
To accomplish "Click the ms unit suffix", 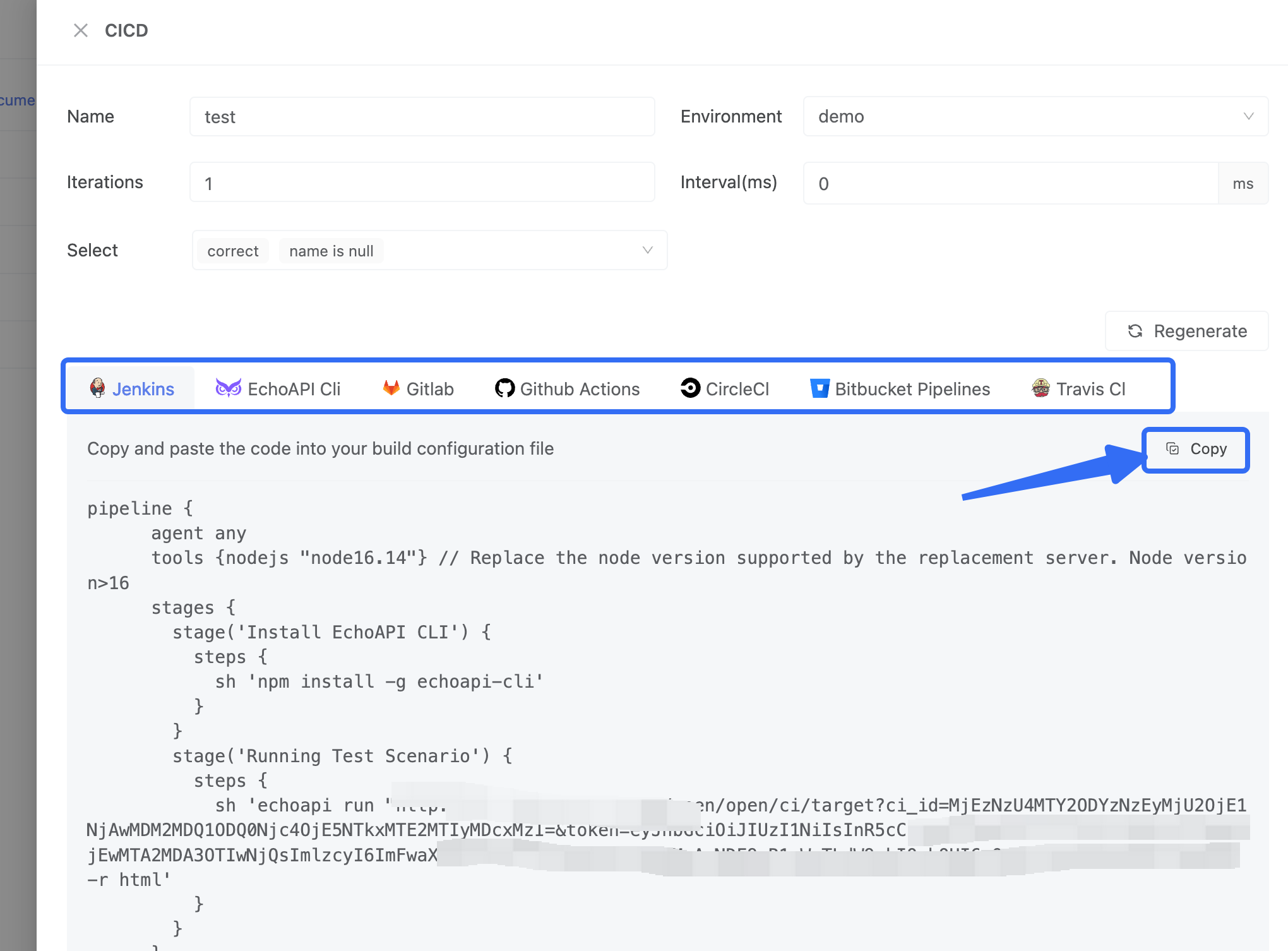I will coord(1243,183).
